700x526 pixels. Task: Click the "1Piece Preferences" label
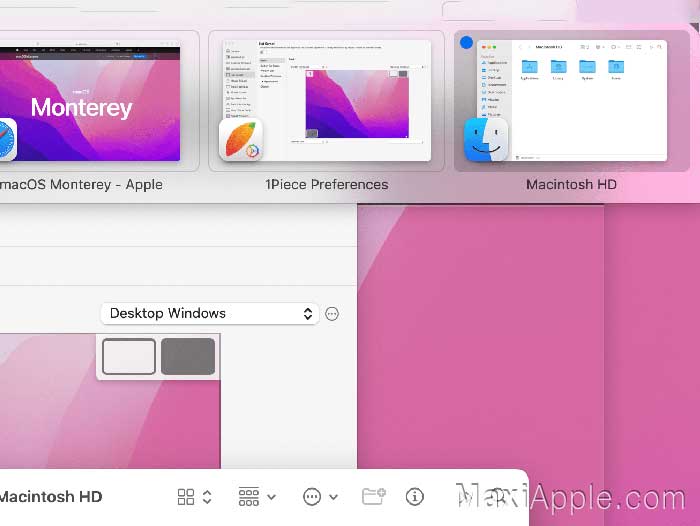click(327, 184)
